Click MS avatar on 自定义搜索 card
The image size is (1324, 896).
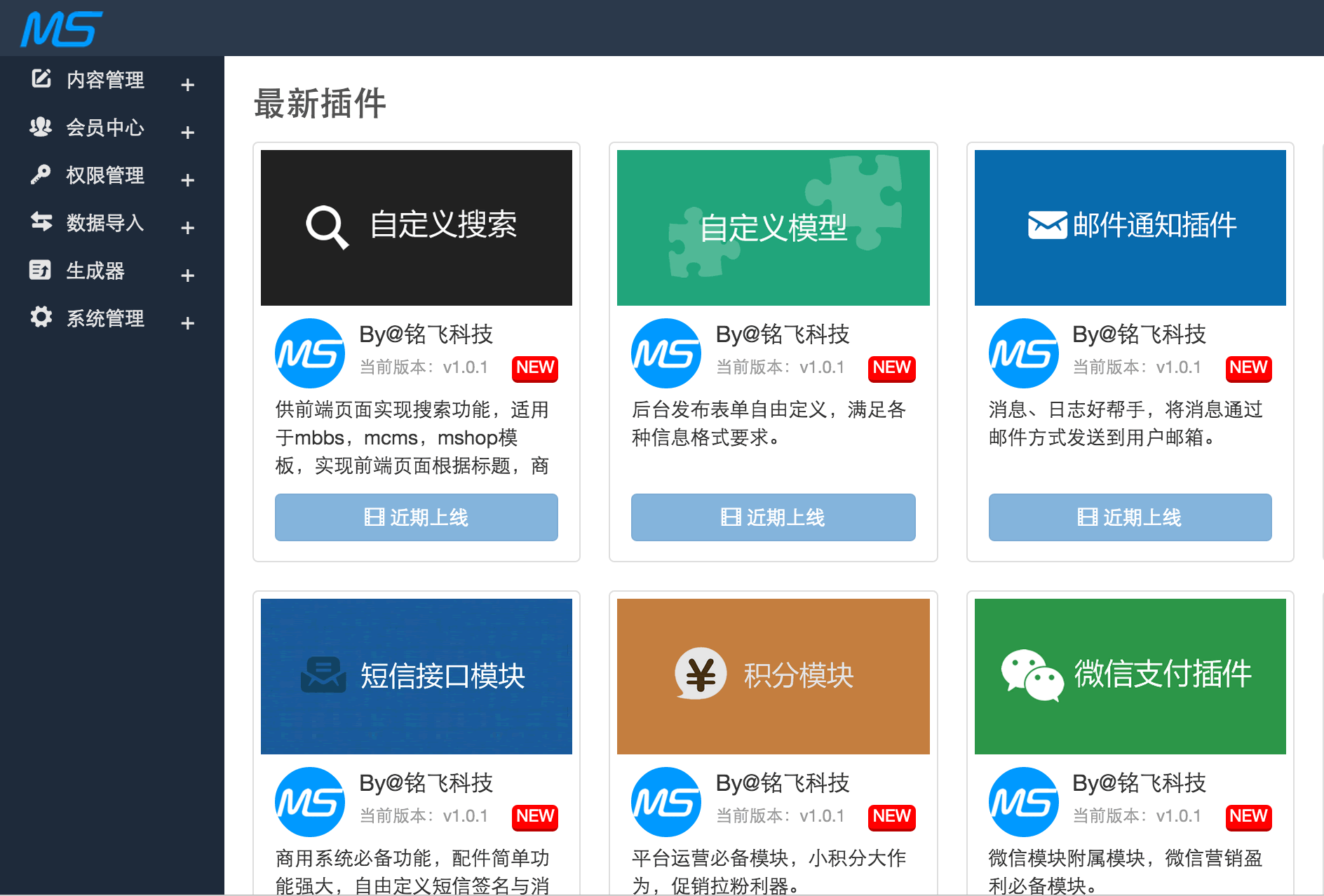coord(309,353)
